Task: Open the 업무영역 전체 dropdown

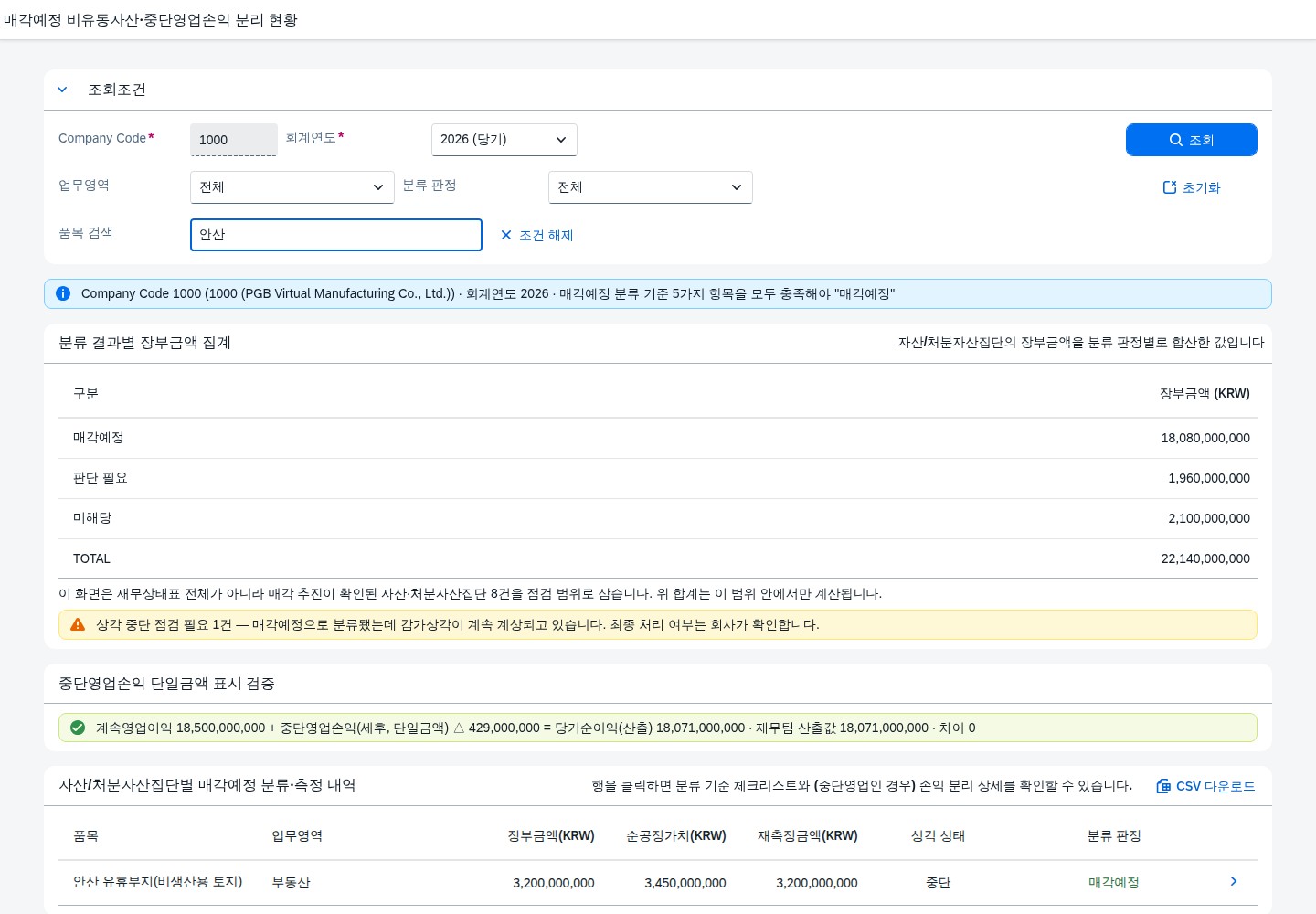Action: click(292, 187)
